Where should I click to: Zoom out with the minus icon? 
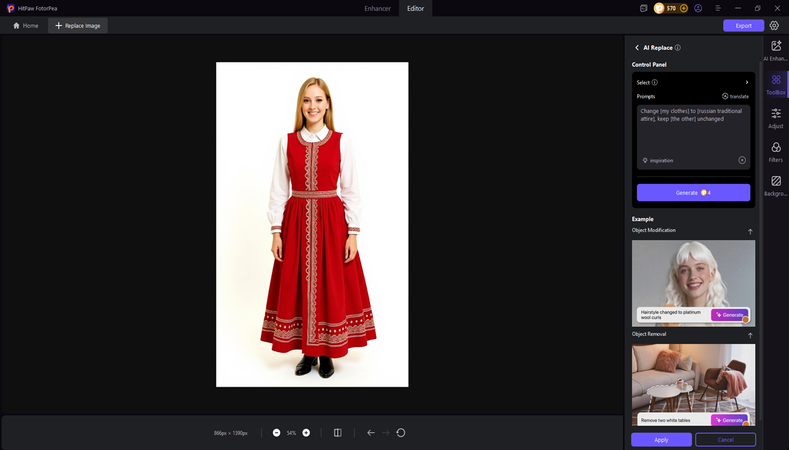tap(276, 433)
